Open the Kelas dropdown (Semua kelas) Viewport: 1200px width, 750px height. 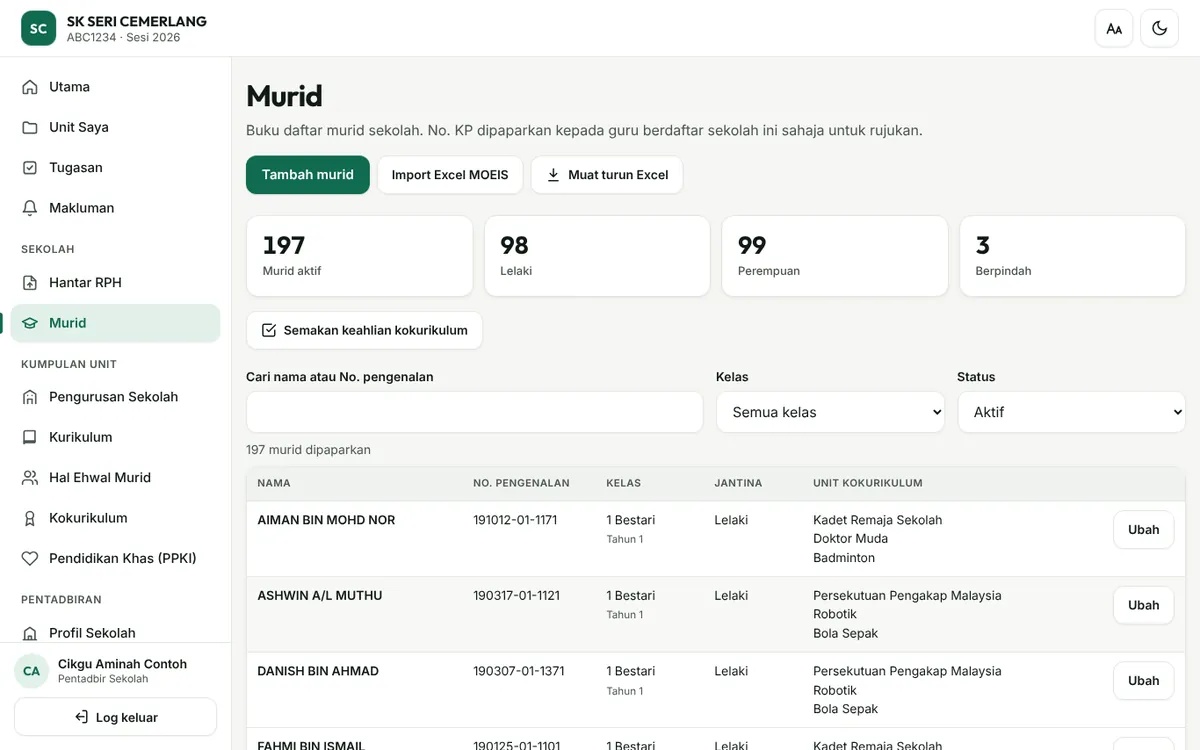click(x=830, y=412)
